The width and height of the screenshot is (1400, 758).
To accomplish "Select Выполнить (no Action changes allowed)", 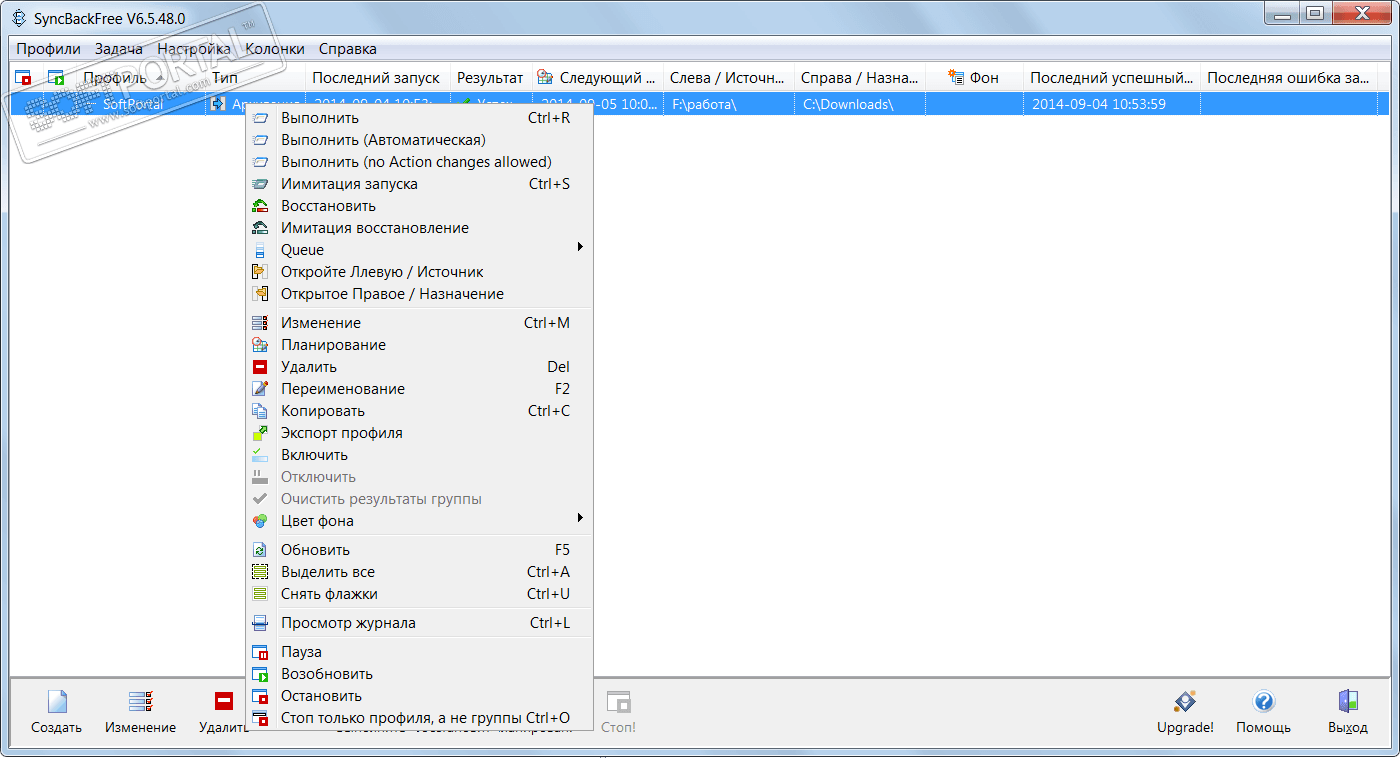I will [x=419, y=162].
